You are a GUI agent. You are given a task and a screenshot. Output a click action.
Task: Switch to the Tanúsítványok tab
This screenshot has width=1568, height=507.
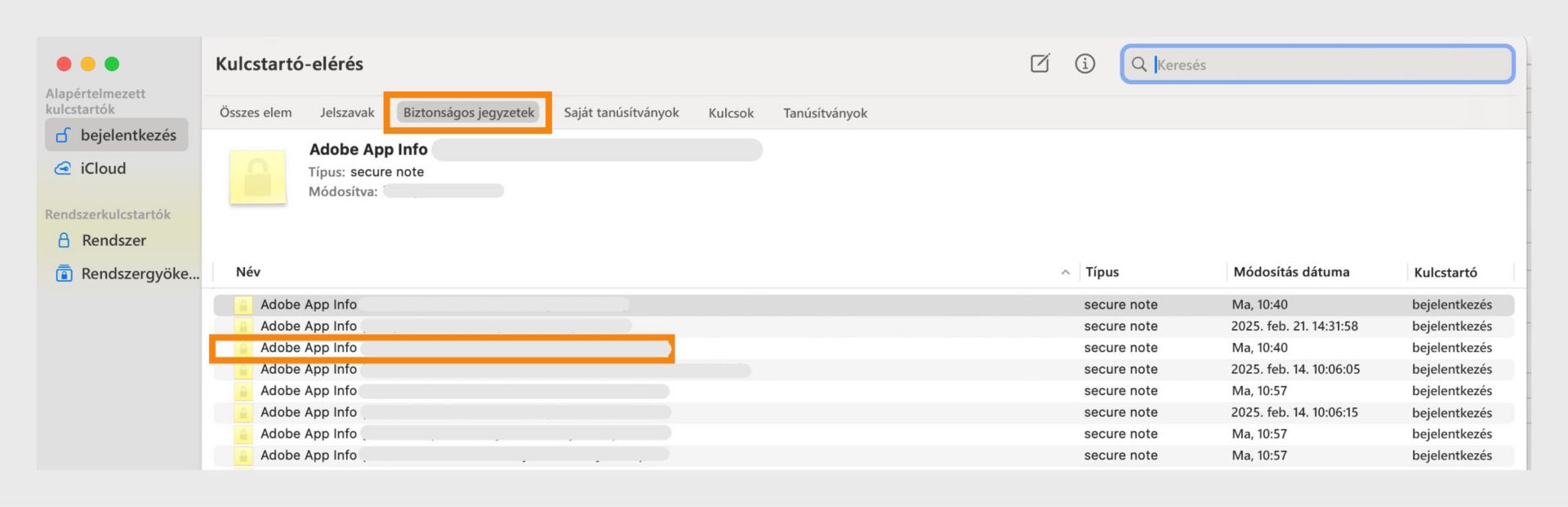coord(825,113)
